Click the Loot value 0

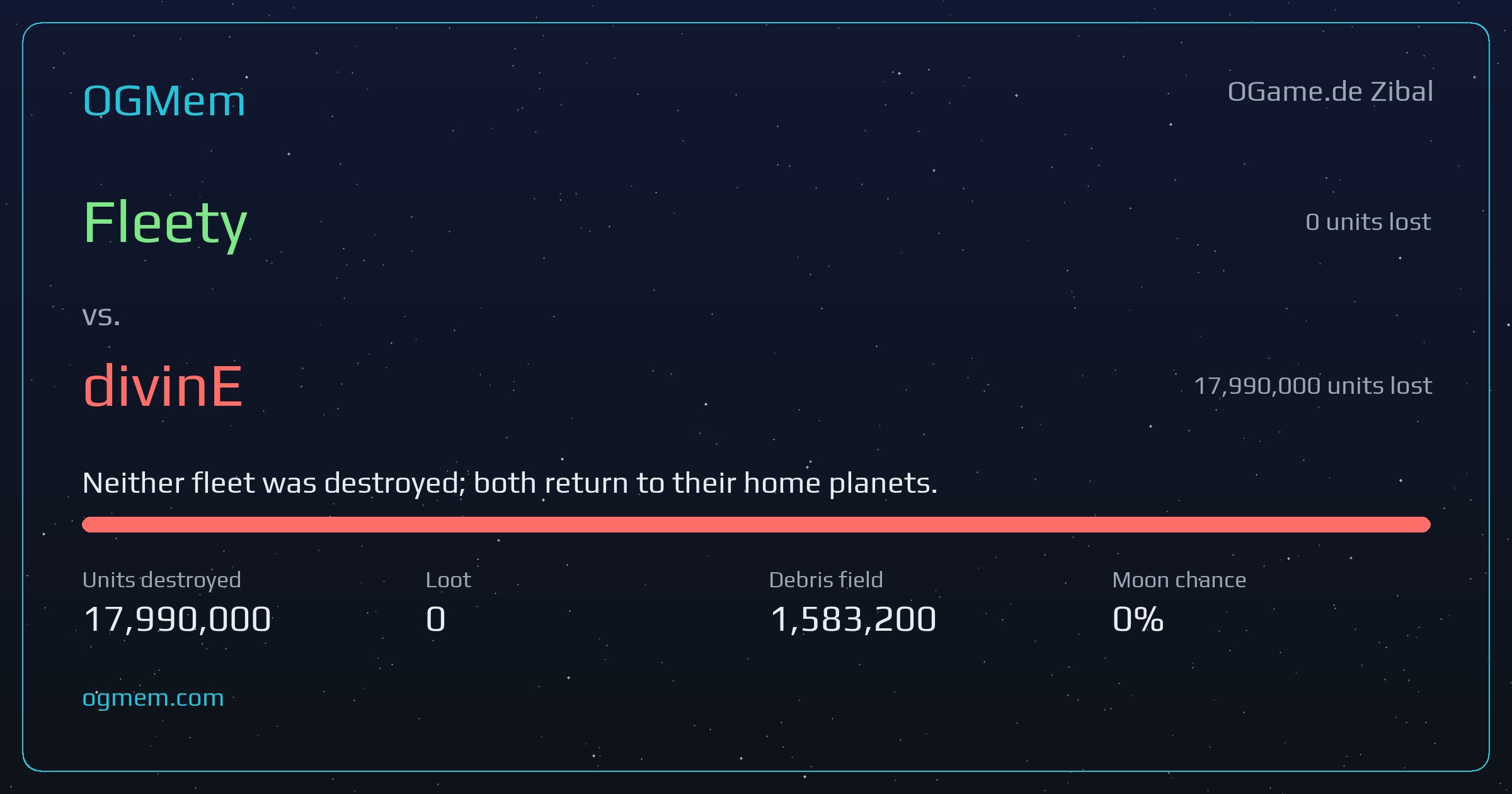435,619
